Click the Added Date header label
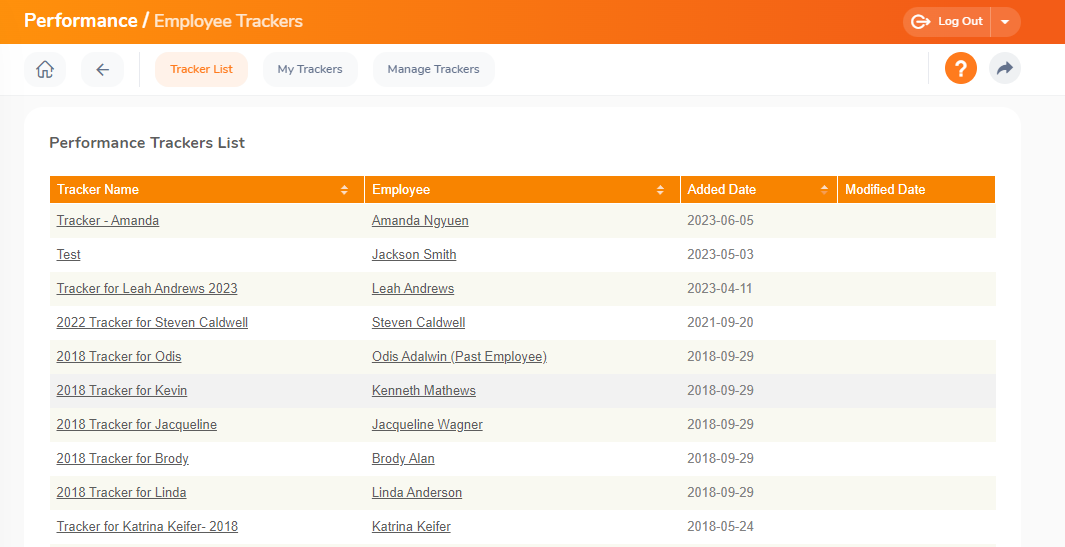Image resolution: width=1065 pixels, height=547 pixels. point(721,190)
